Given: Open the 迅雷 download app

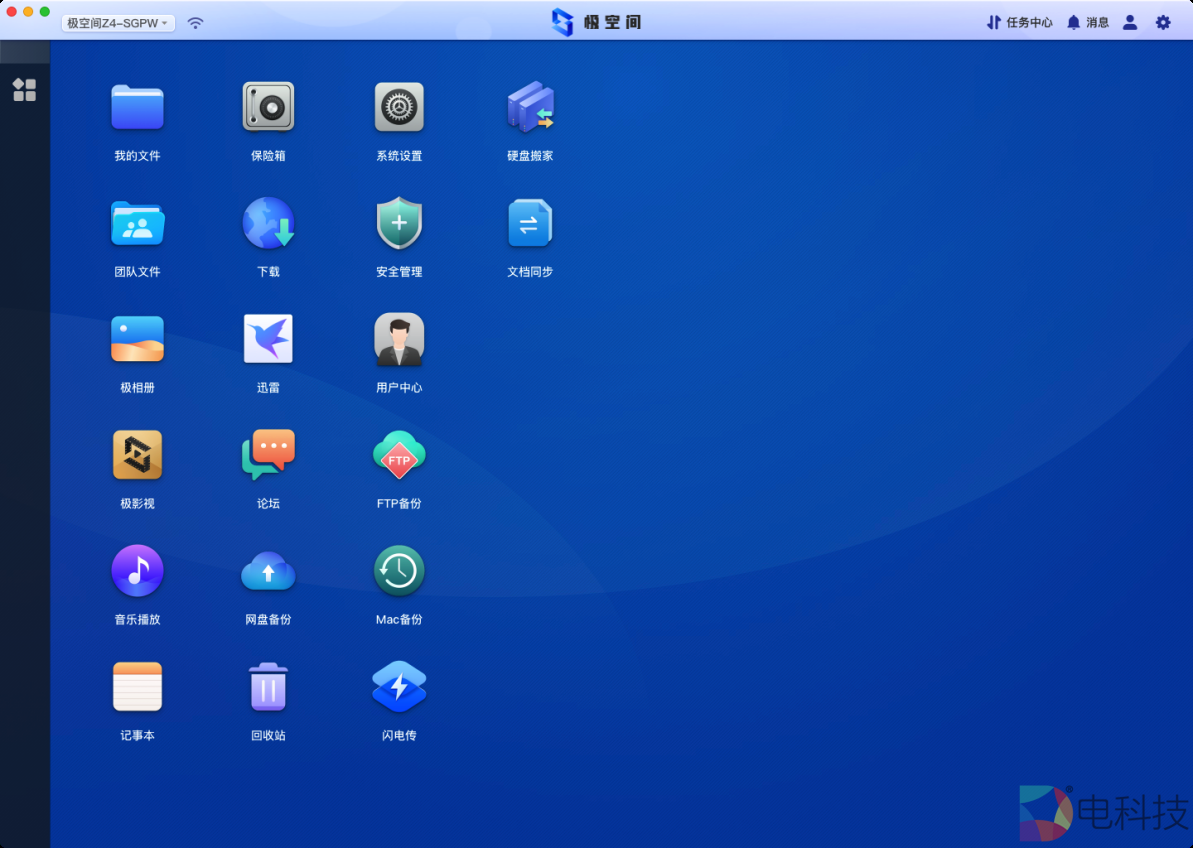Looking at the screenshot, I should pyautogui.click(x=268, y=339).
